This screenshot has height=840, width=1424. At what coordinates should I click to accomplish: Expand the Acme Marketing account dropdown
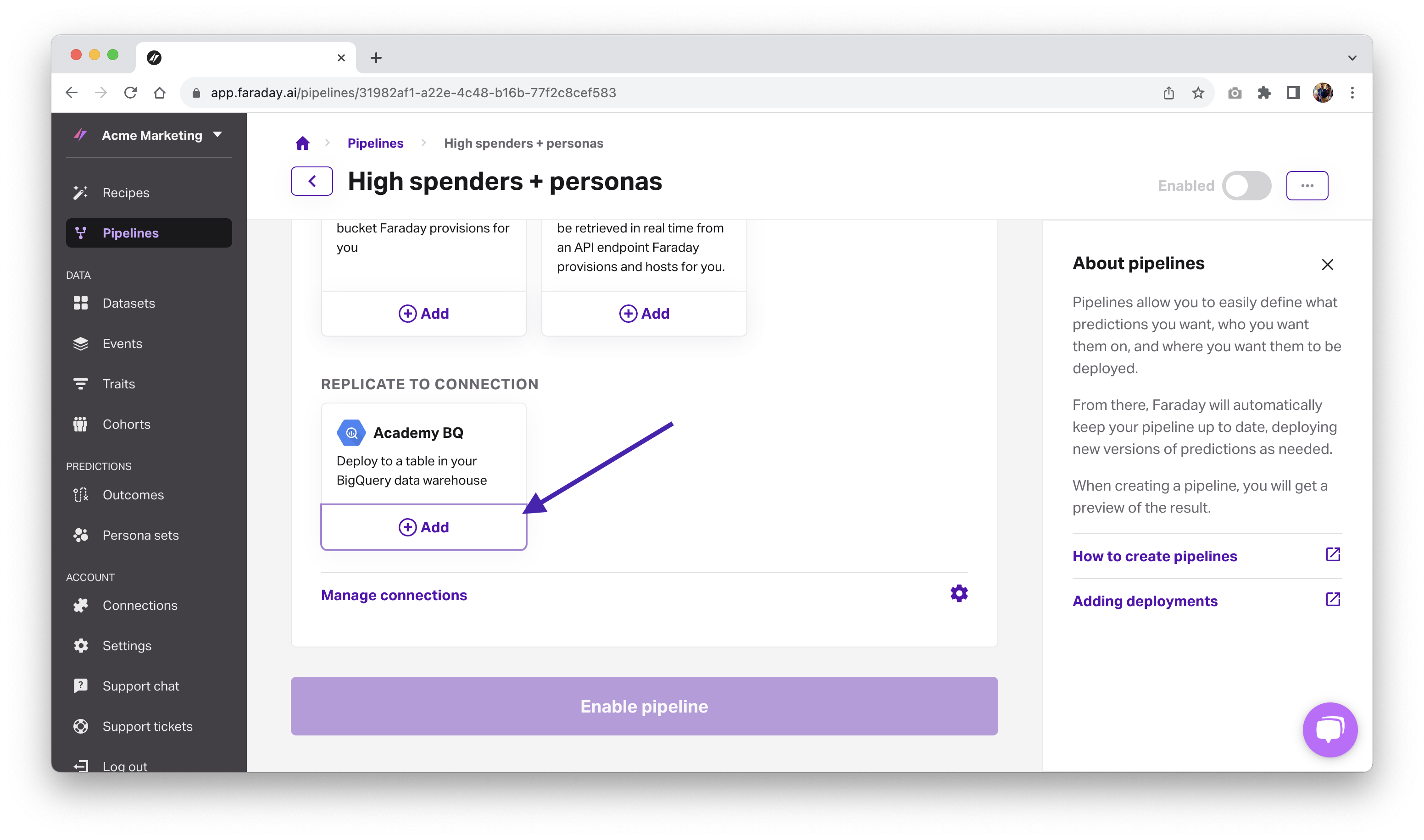click(217, 135)
